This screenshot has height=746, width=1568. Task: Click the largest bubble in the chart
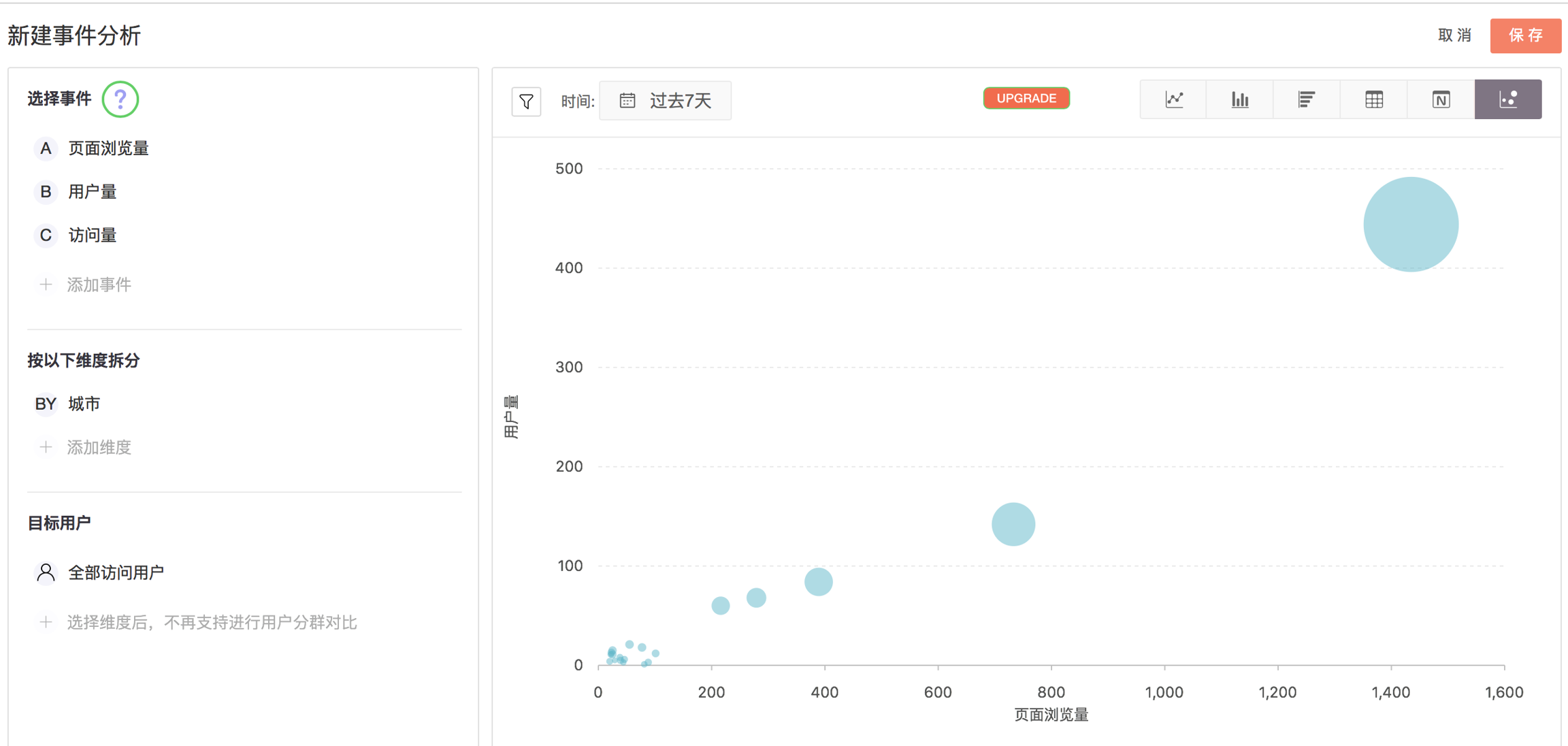(1411, 225)
